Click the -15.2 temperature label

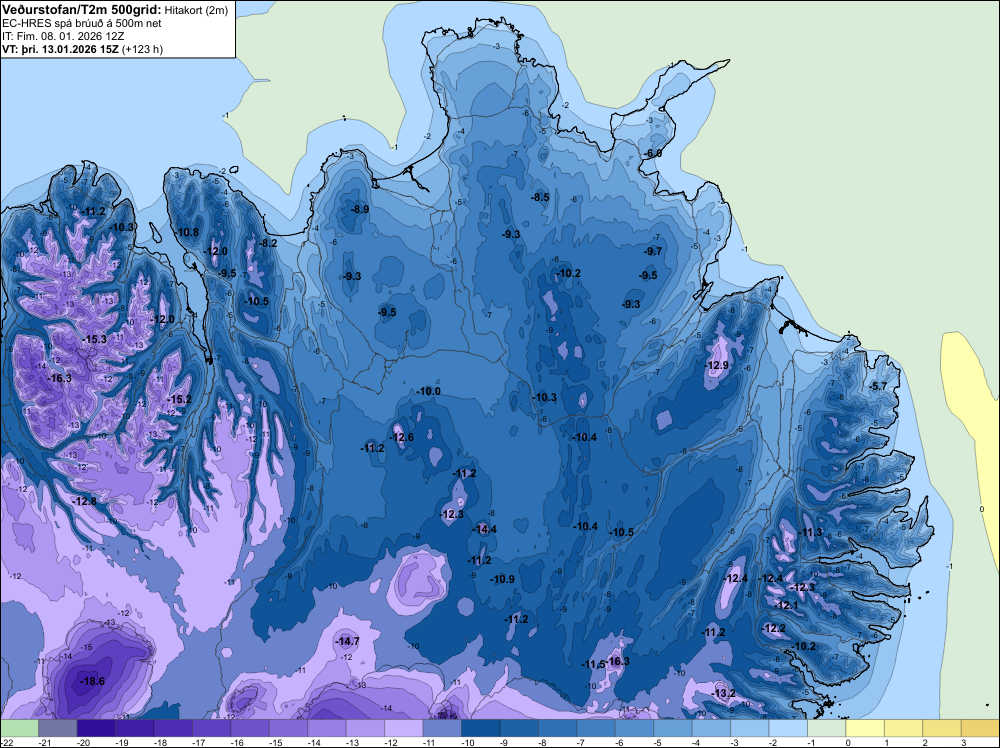click(x=179, y=399)
